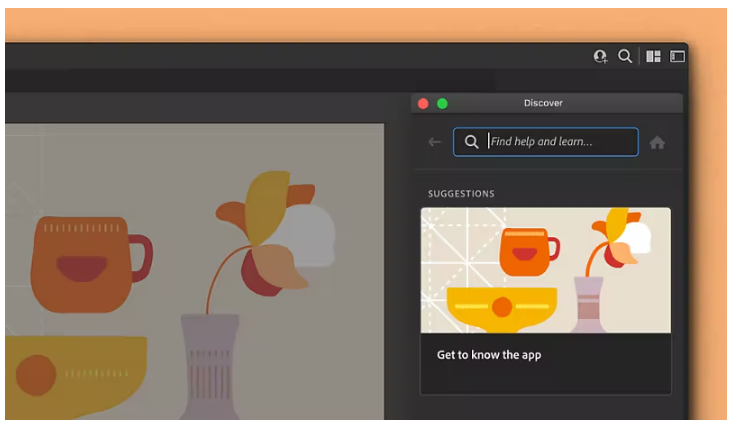Go back with the Discover back arrow

point(434,142)
